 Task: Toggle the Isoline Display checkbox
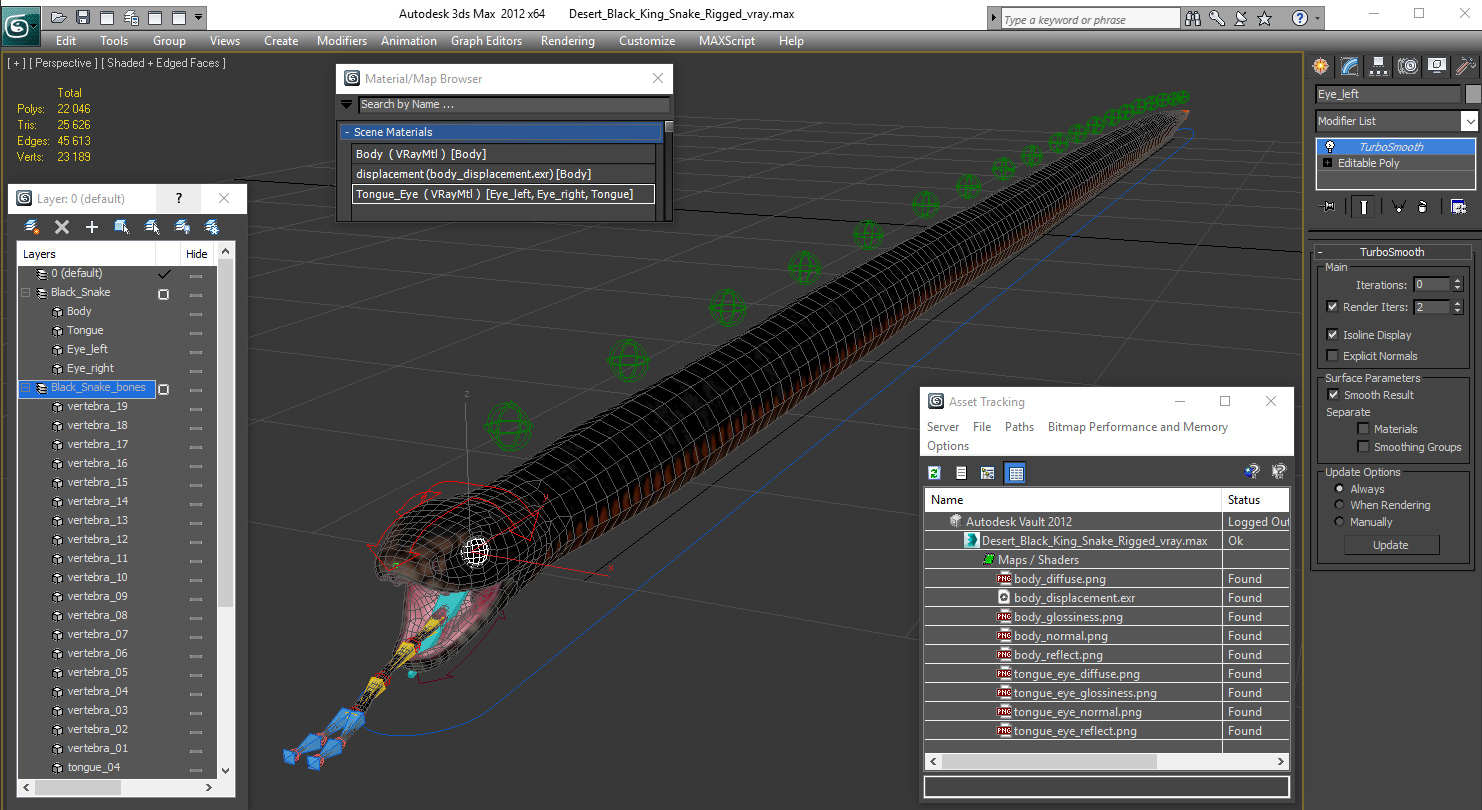pyautogui.click(x=1332, y=335)
